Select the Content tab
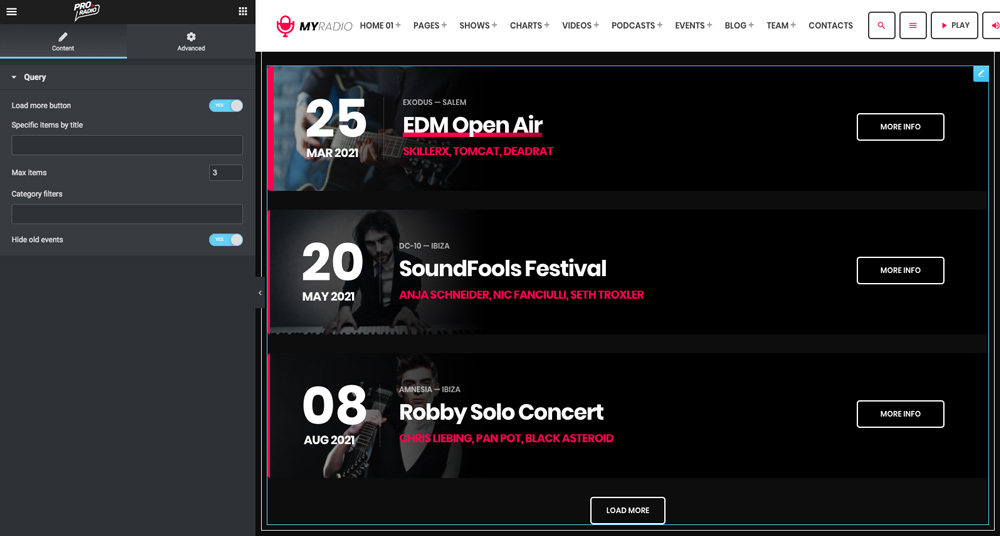The height and width of the screenshot is (536, 1000). coord(63,41)
